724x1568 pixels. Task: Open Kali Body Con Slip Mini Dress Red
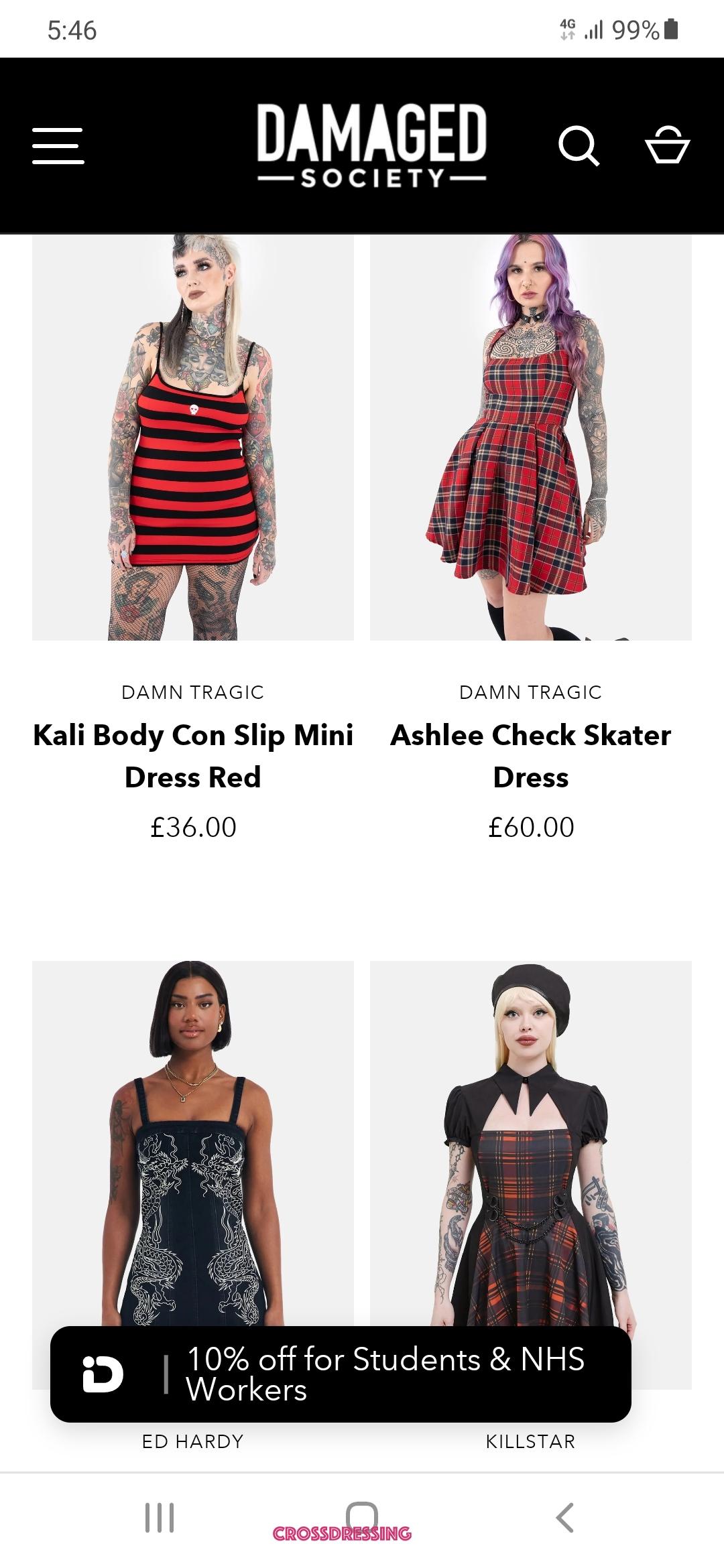[193, 756]
